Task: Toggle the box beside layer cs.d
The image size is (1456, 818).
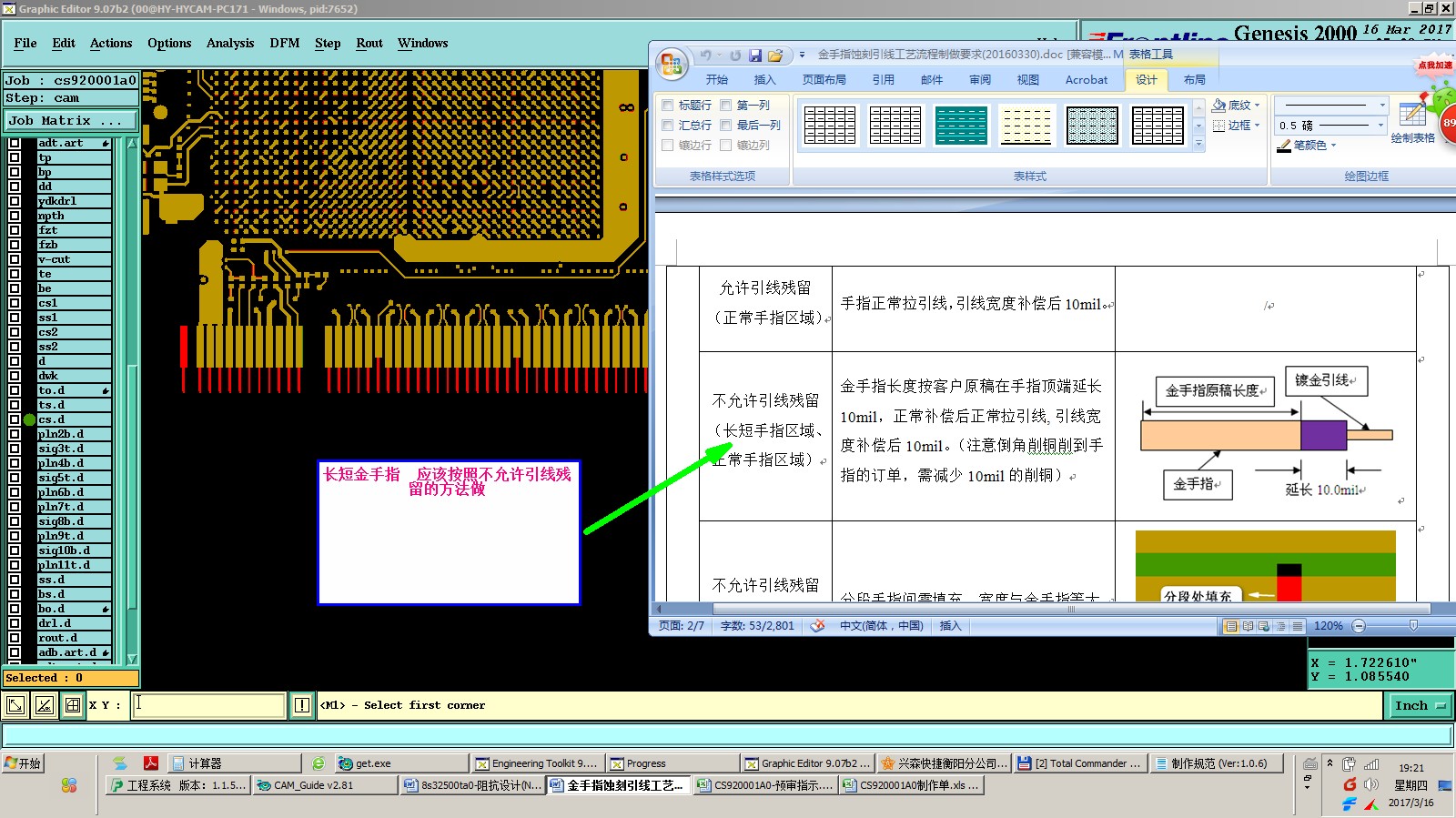Action: click(x=15, y=419)
